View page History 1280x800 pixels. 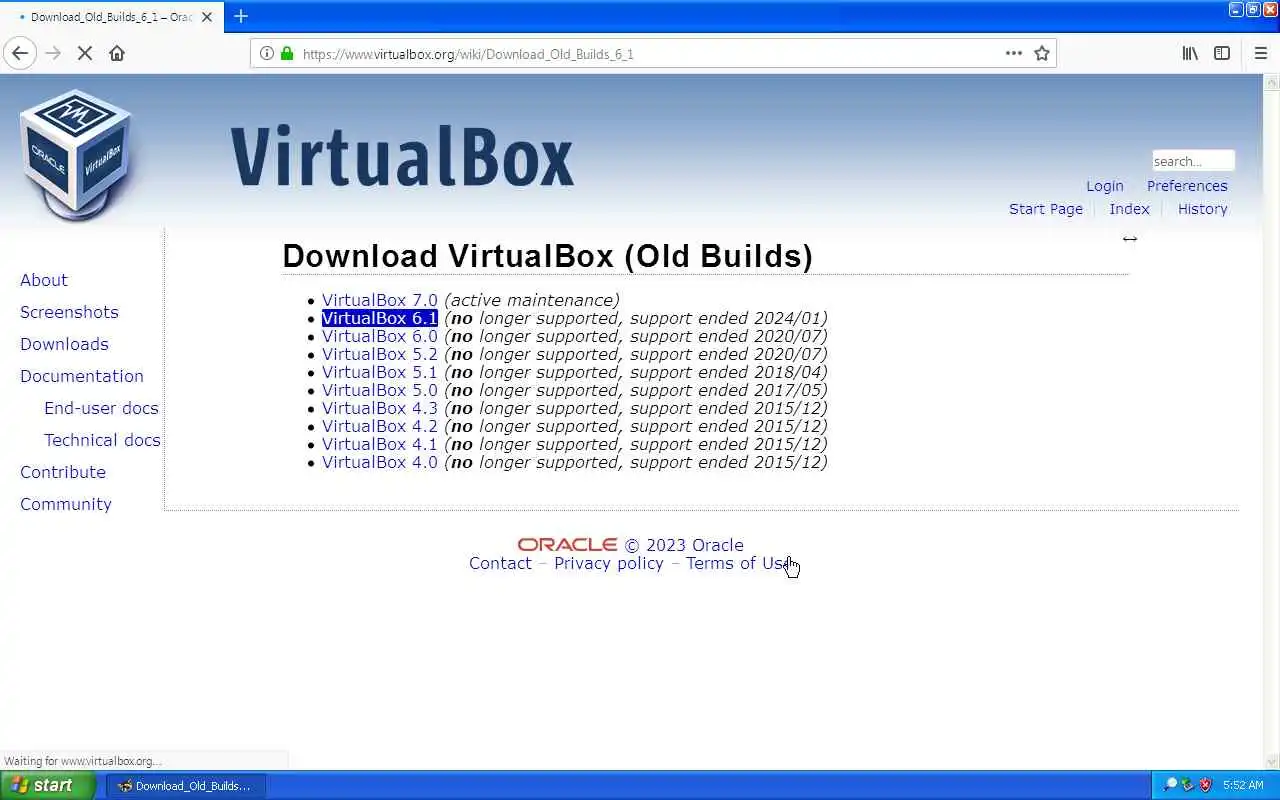(x=1202, y=209)
